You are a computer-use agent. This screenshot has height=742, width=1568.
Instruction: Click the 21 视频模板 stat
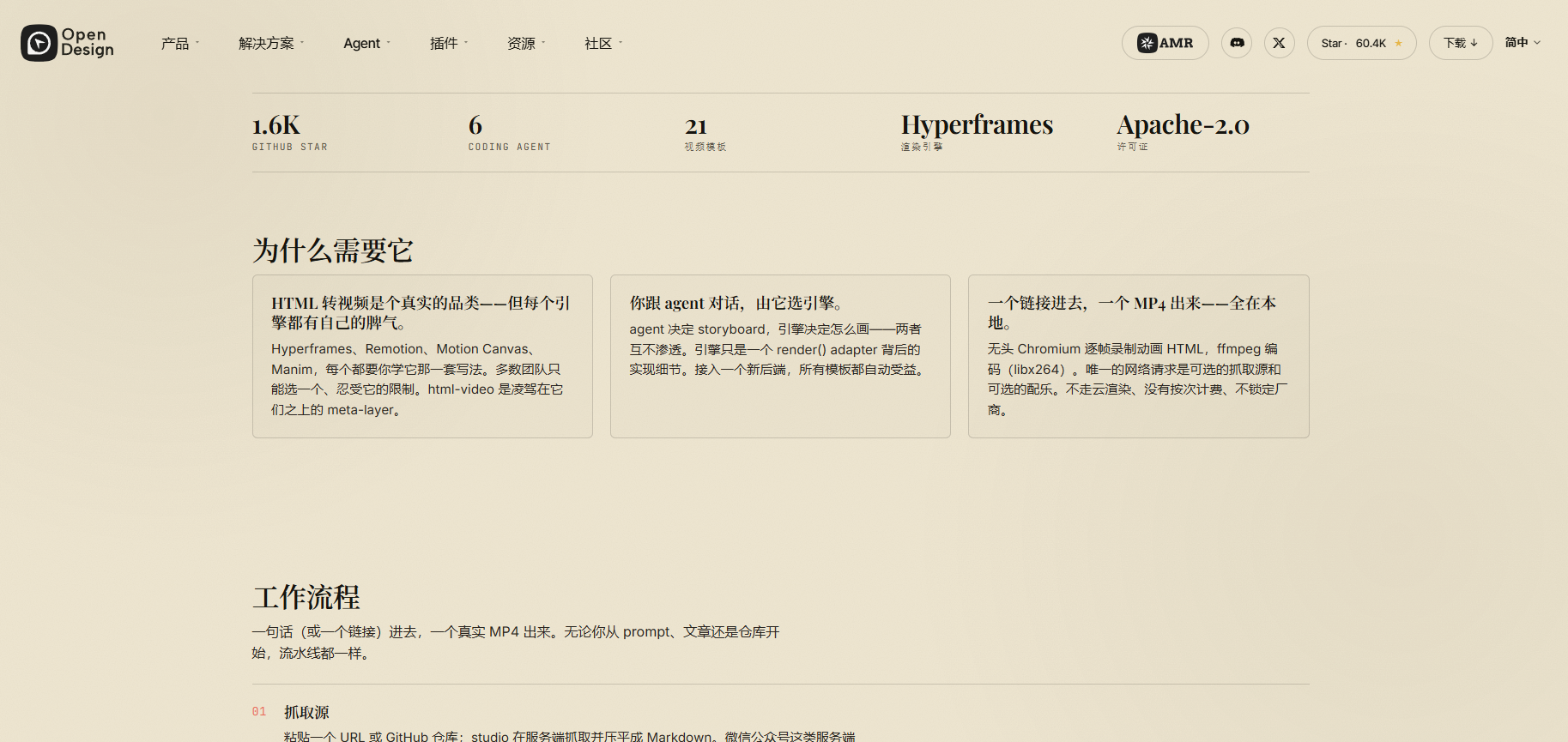click(705, 133)
